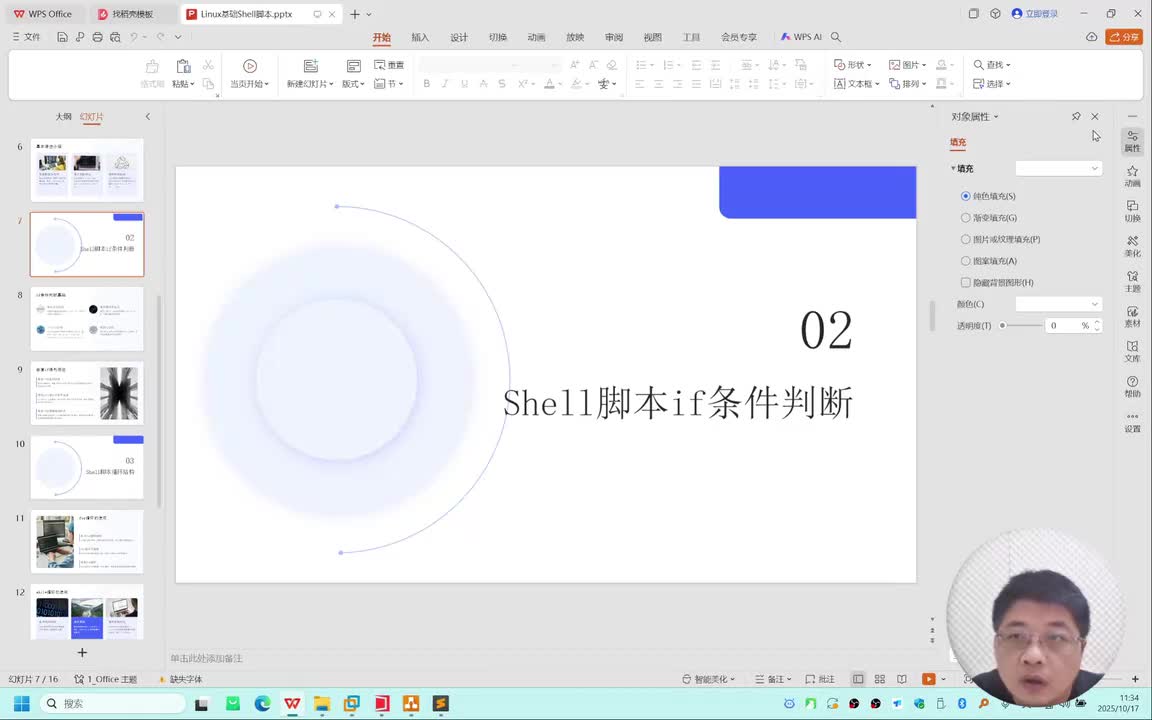Select 图片或纹理填充(P) radio button
Viewport: 1152px width, 720px height.
pyautogui.click(x=965, y=239)
